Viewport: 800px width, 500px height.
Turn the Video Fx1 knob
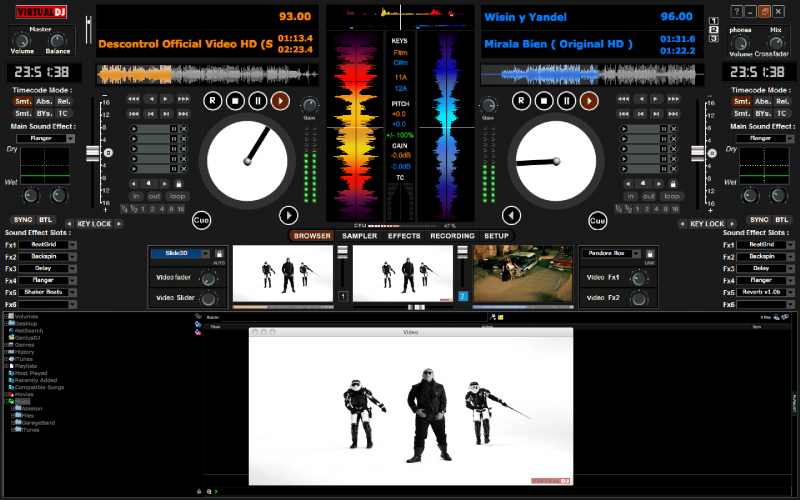[638, 278]
